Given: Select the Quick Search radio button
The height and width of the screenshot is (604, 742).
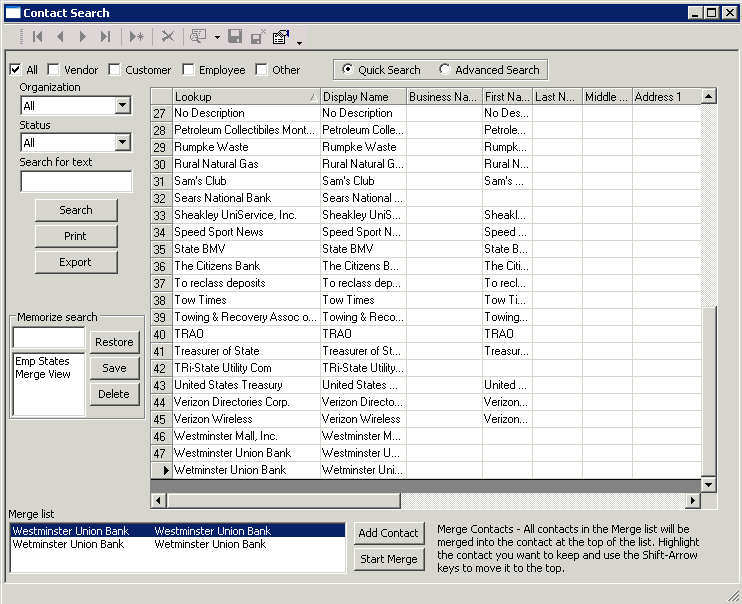Looking at the screenshot, I should click(347, 69).
